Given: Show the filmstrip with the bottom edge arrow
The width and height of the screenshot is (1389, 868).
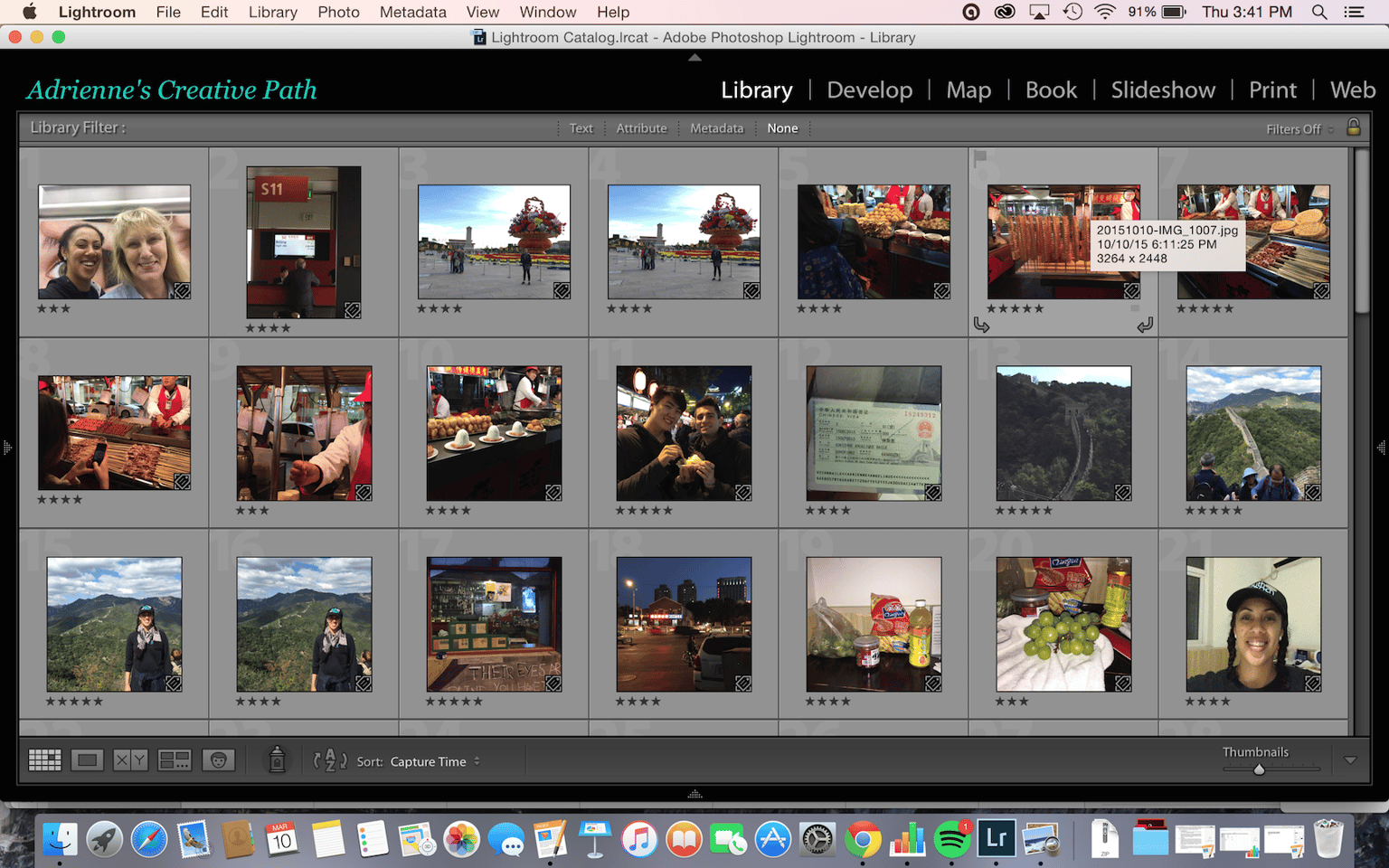Looking at the screenshot, I should tap(694, 794).
